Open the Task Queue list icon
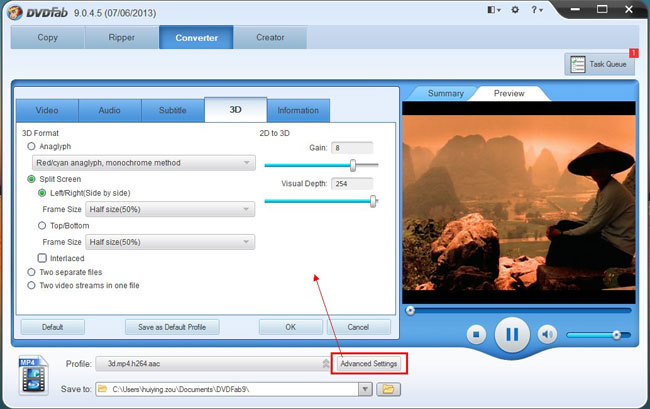Viewport: 650px width, 409px height. [577, 64]
